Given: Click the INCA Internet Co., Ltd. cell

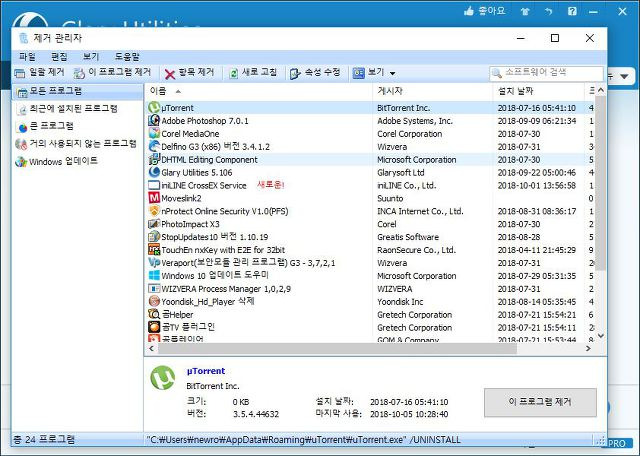Looking at the screenshot, I should [420, 211].
